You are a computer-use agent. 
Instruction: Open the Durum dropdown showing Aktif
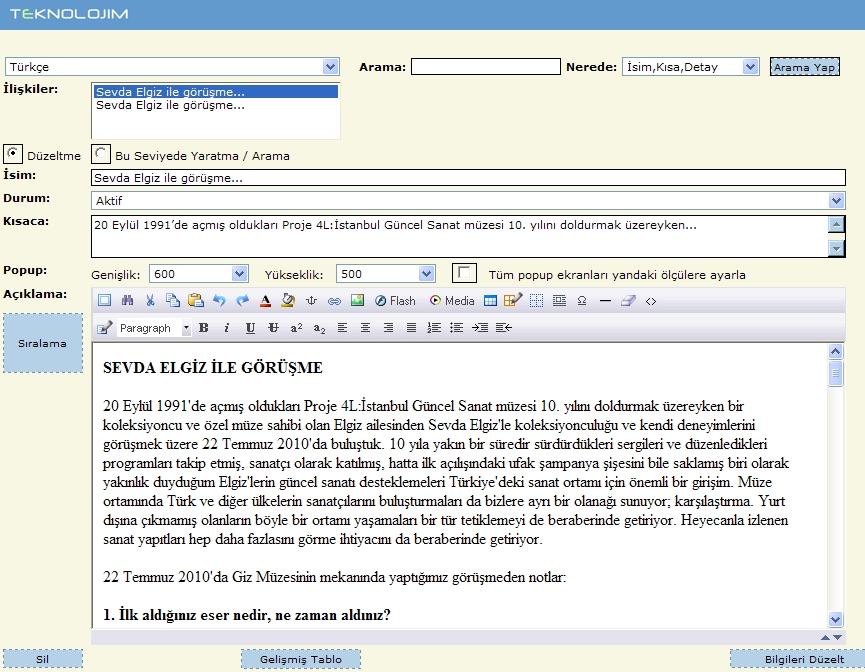pos(836,200)
